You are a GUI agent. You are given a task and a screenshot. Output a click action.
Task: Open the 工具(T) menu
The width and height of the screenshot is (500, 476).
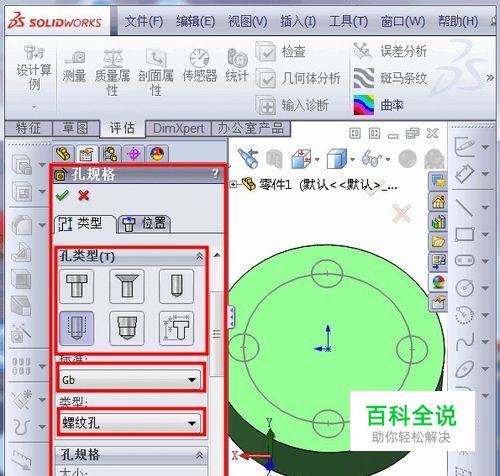point(348,22)
